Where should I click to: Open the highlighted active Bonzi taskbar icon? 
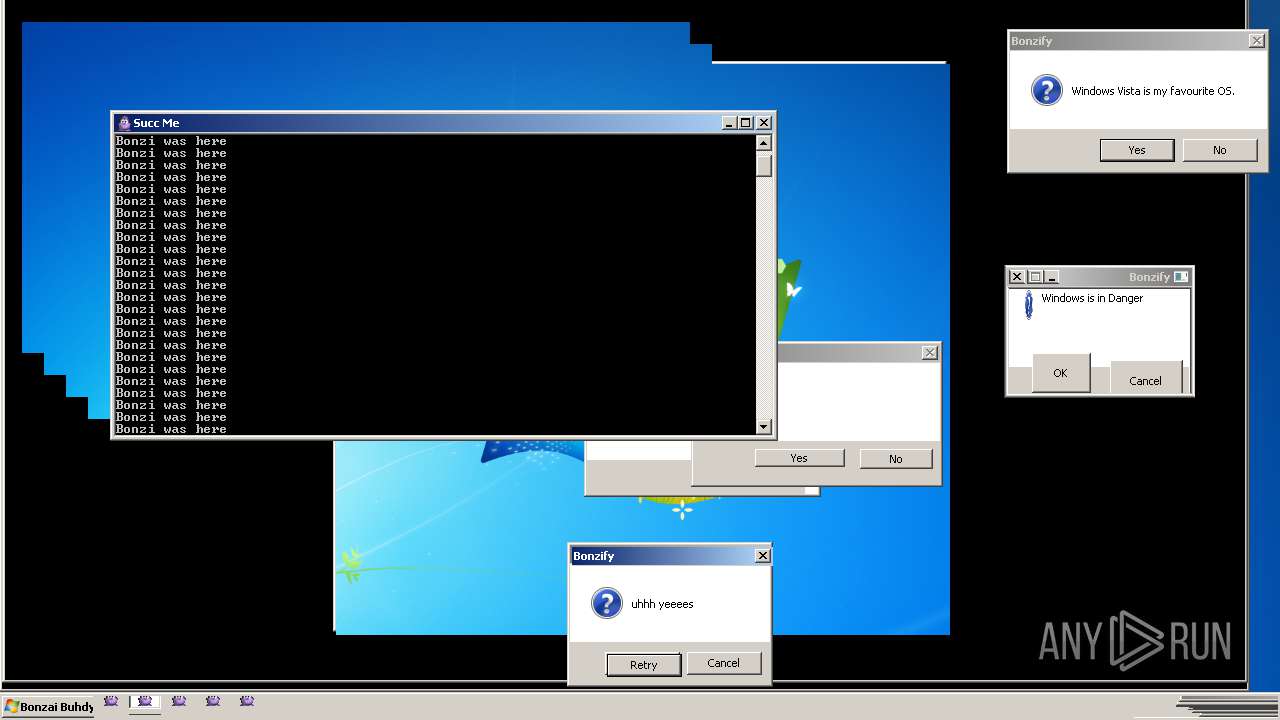[x=144, y=702]
